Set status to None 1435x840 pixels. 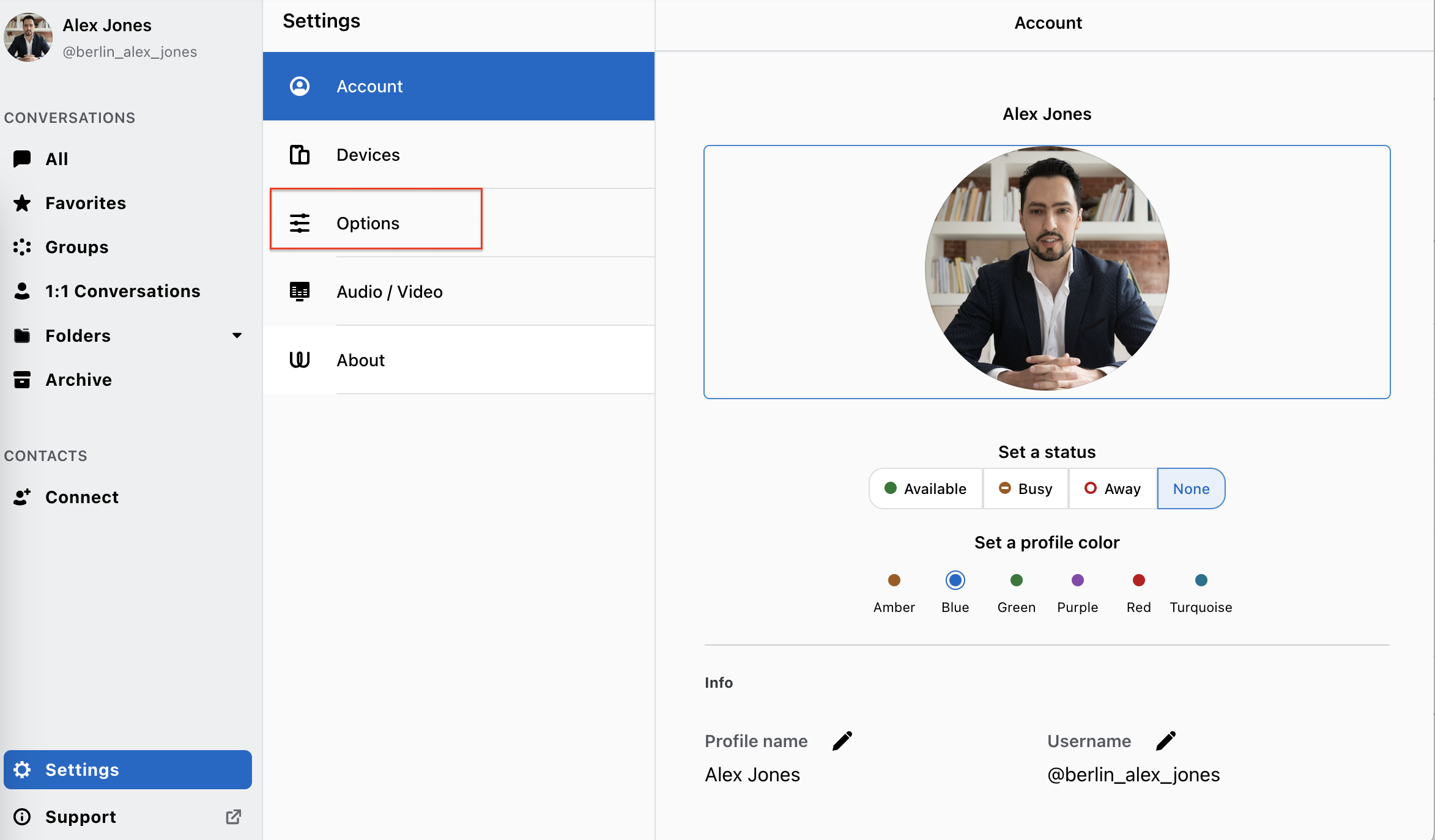tap(1191, 488)
